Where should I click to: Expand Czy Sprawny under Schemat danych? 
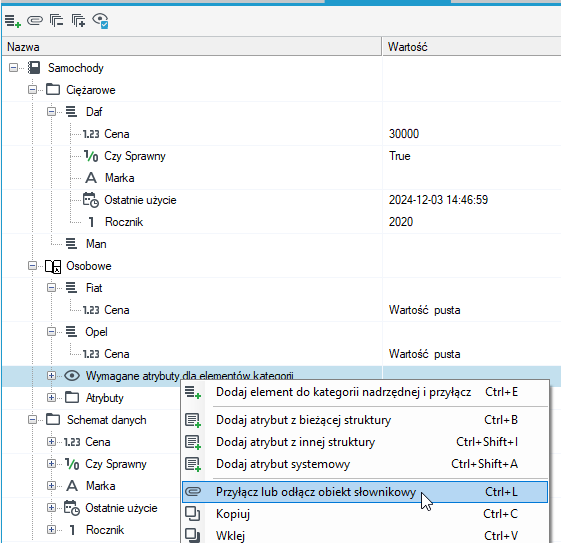tap(51, 464)
